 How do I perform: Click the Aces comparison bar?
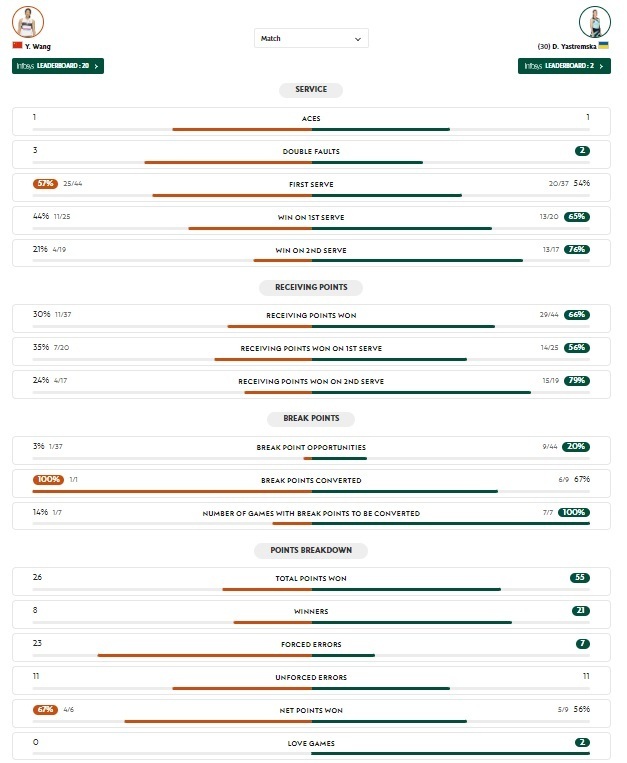click(x=311, y=129)
